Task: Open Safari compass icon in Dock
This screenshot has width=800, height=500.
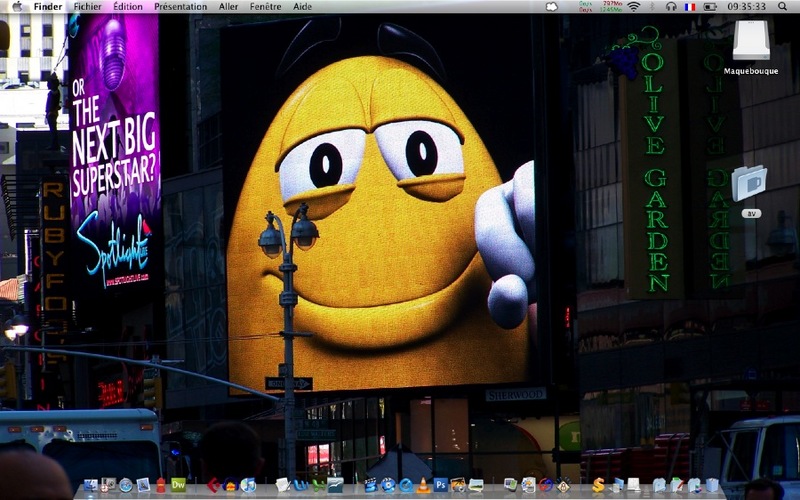Action: coord(126,485)
